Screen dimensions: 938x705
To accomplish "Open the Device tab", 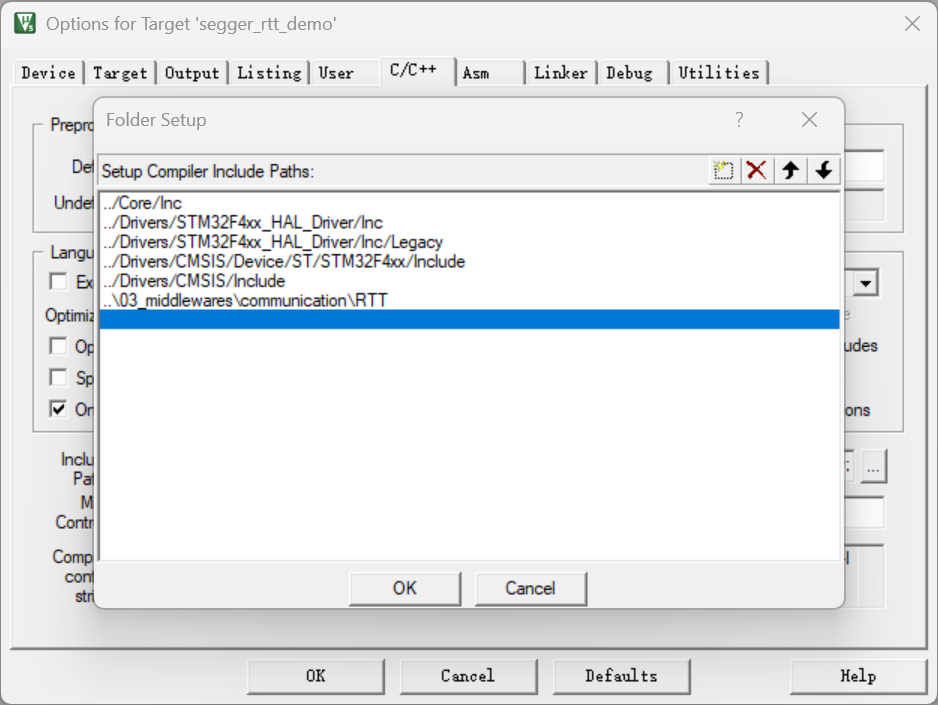I will click(48, 73).
